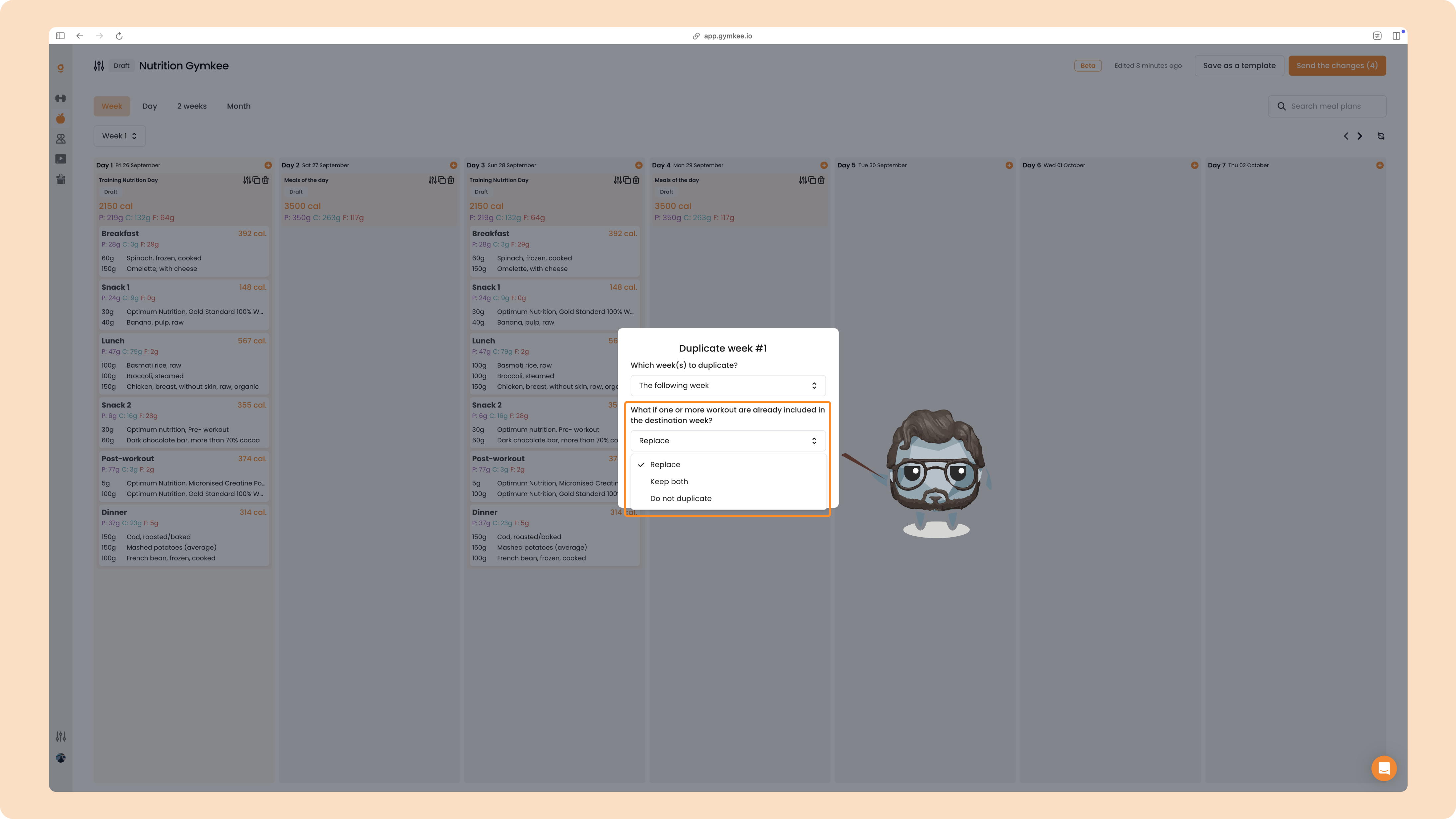Click Day 2 '3500 cal' value
The height and width of the screenshot is (819, 1456).
(x=302, y=206)
